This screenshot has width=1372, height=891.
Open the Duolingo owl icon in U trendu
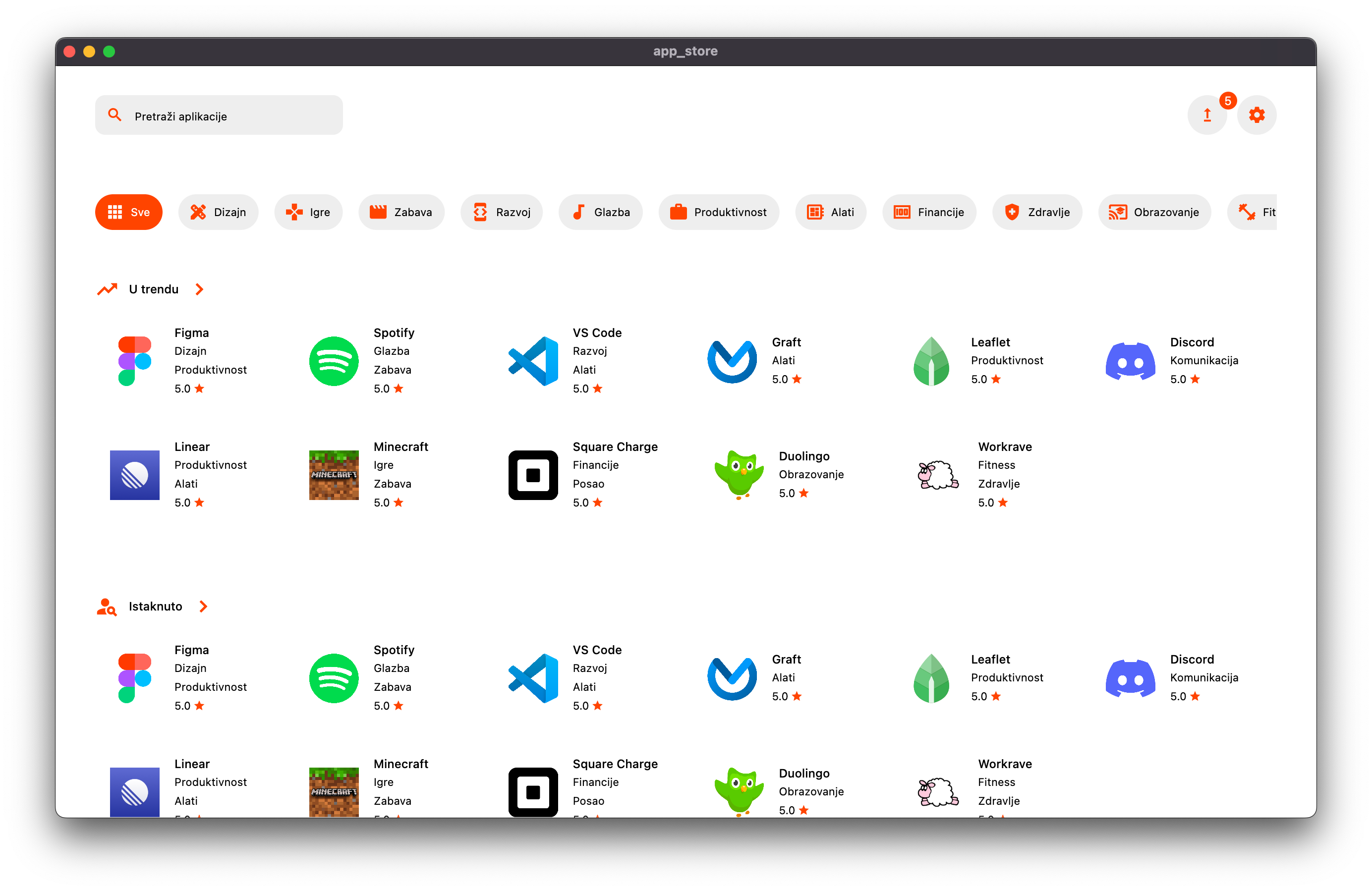pos(739,475)
